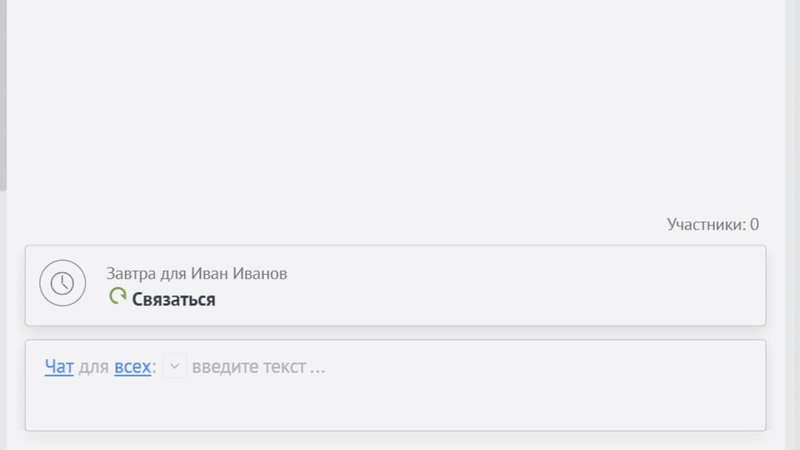Open the "Связаться" task

click(173, 299)
